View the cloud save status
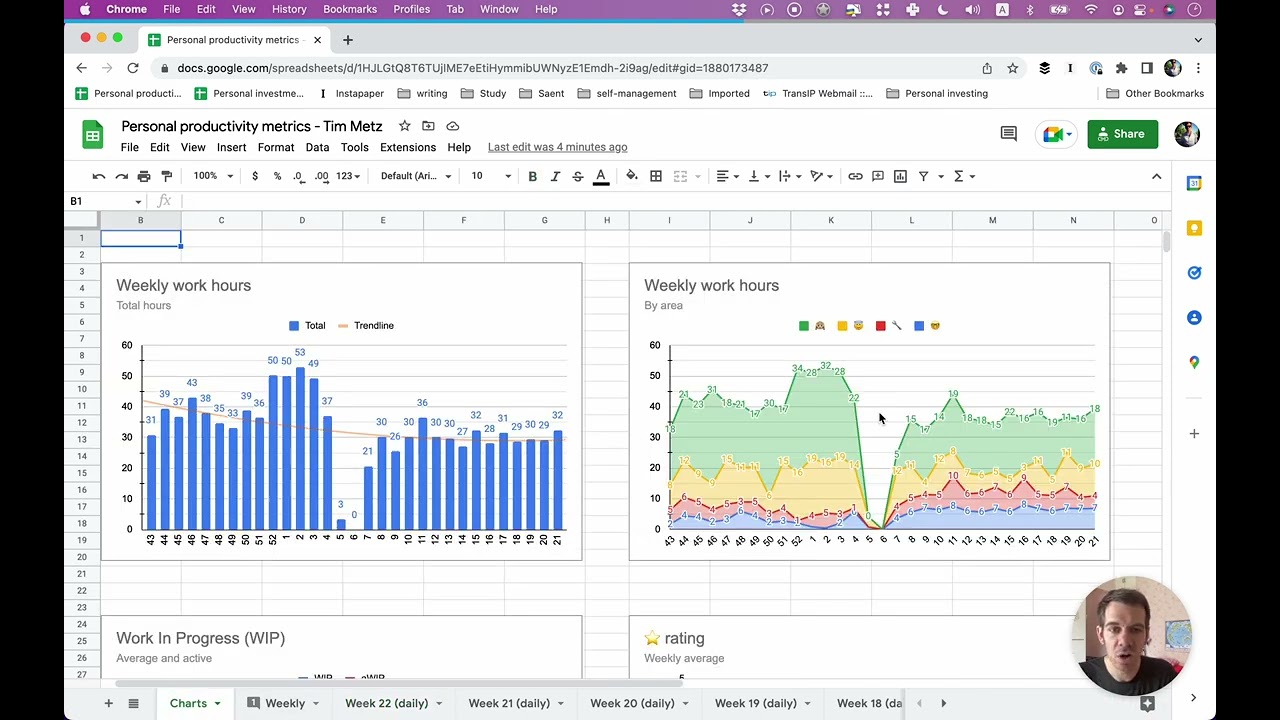 452,126
